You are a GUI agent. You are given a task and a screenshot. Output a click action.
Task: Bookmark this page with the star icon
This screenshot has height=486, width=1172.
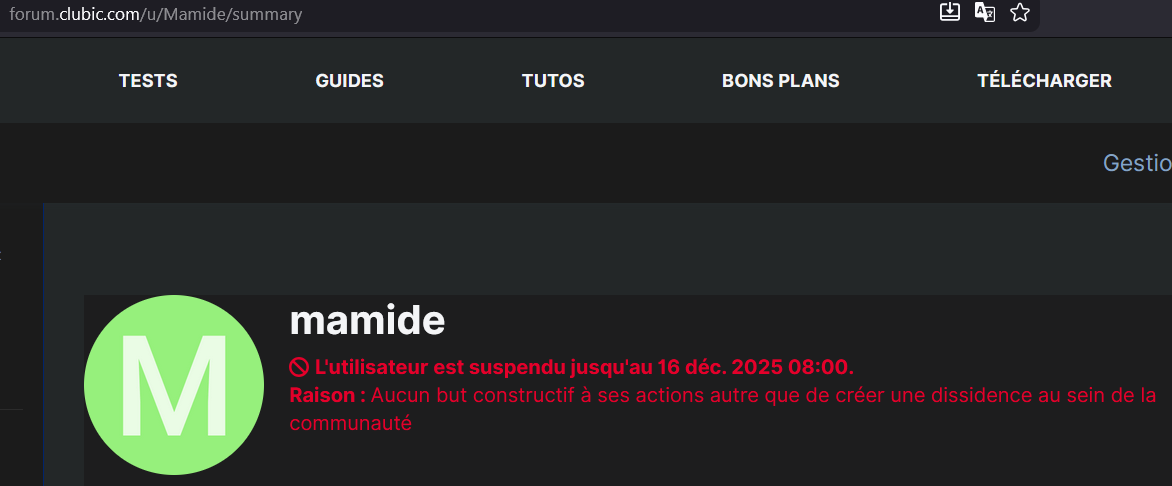click(1019, 12)
